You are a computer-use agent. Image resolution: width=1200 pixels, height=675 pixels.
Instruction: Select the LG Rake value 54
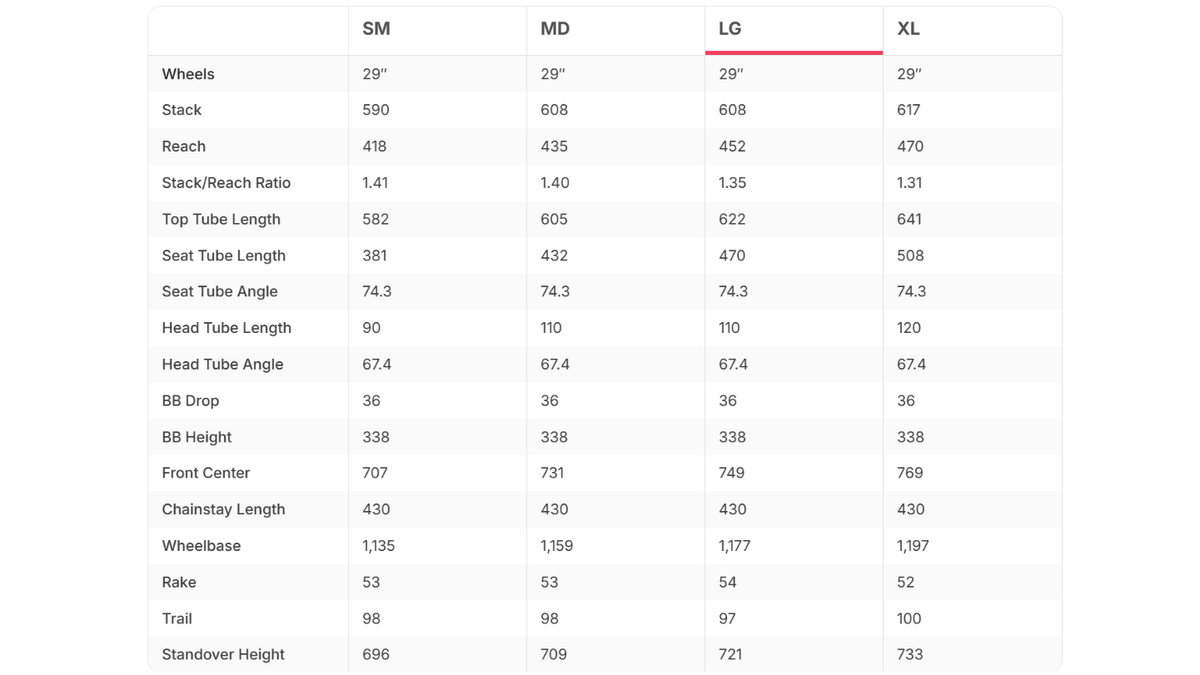click(728, 582)
